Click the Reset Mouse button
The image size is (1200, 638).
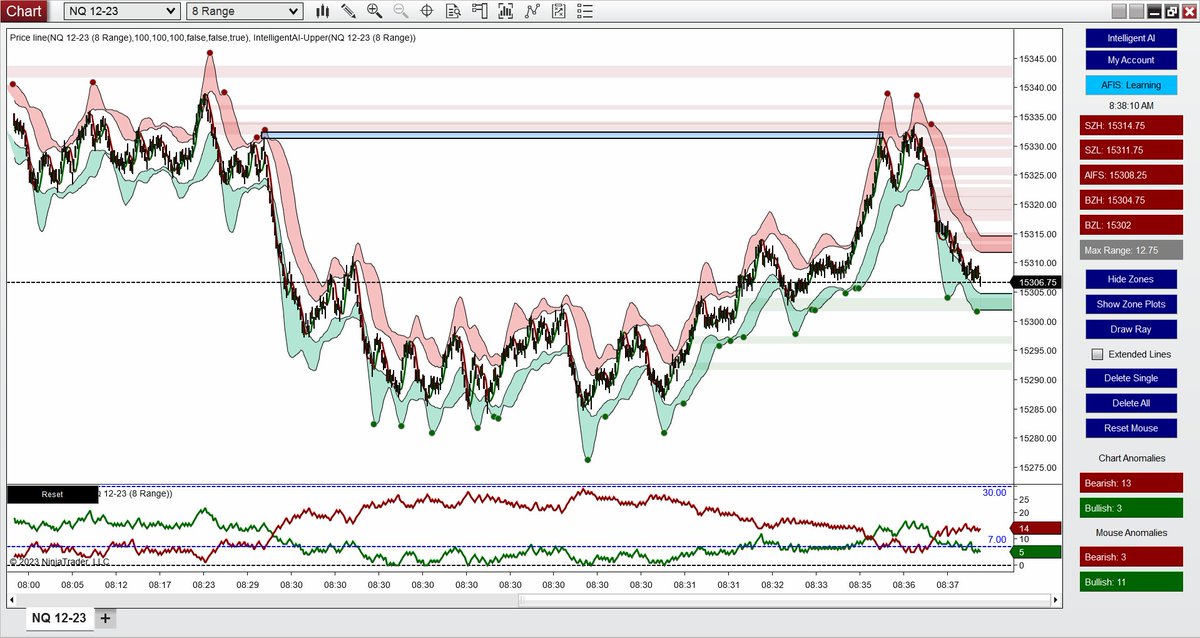(x=1131, y=428)
